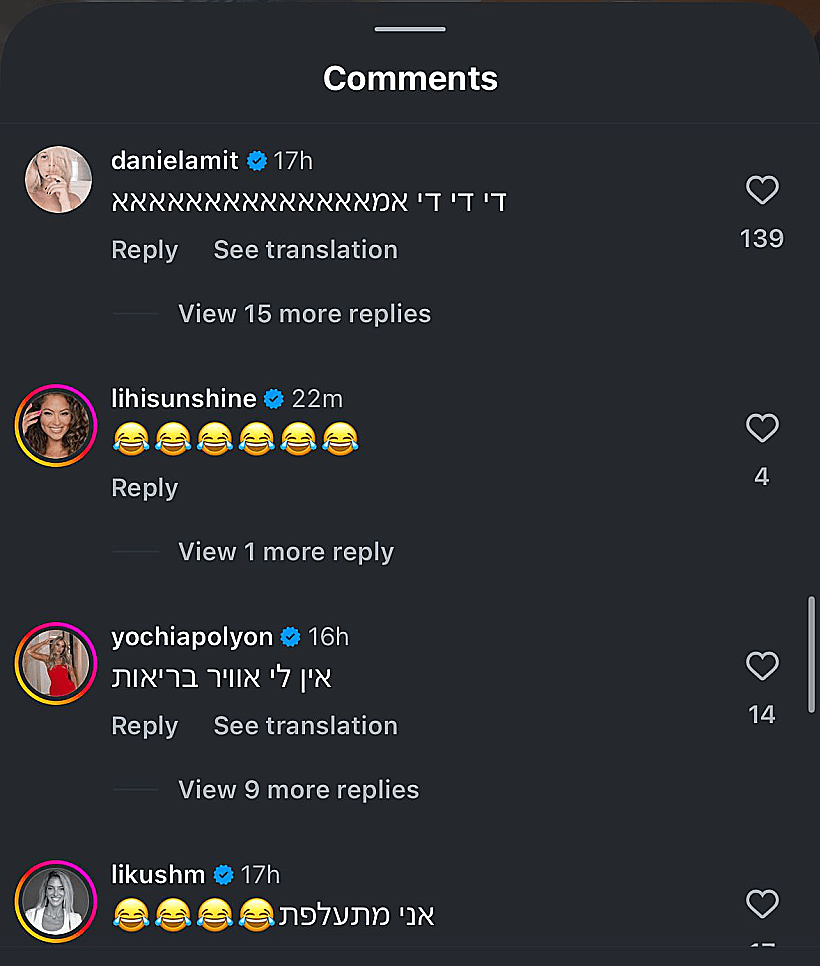
Task: Open likushm username link
Action: [x=158, y=875]
